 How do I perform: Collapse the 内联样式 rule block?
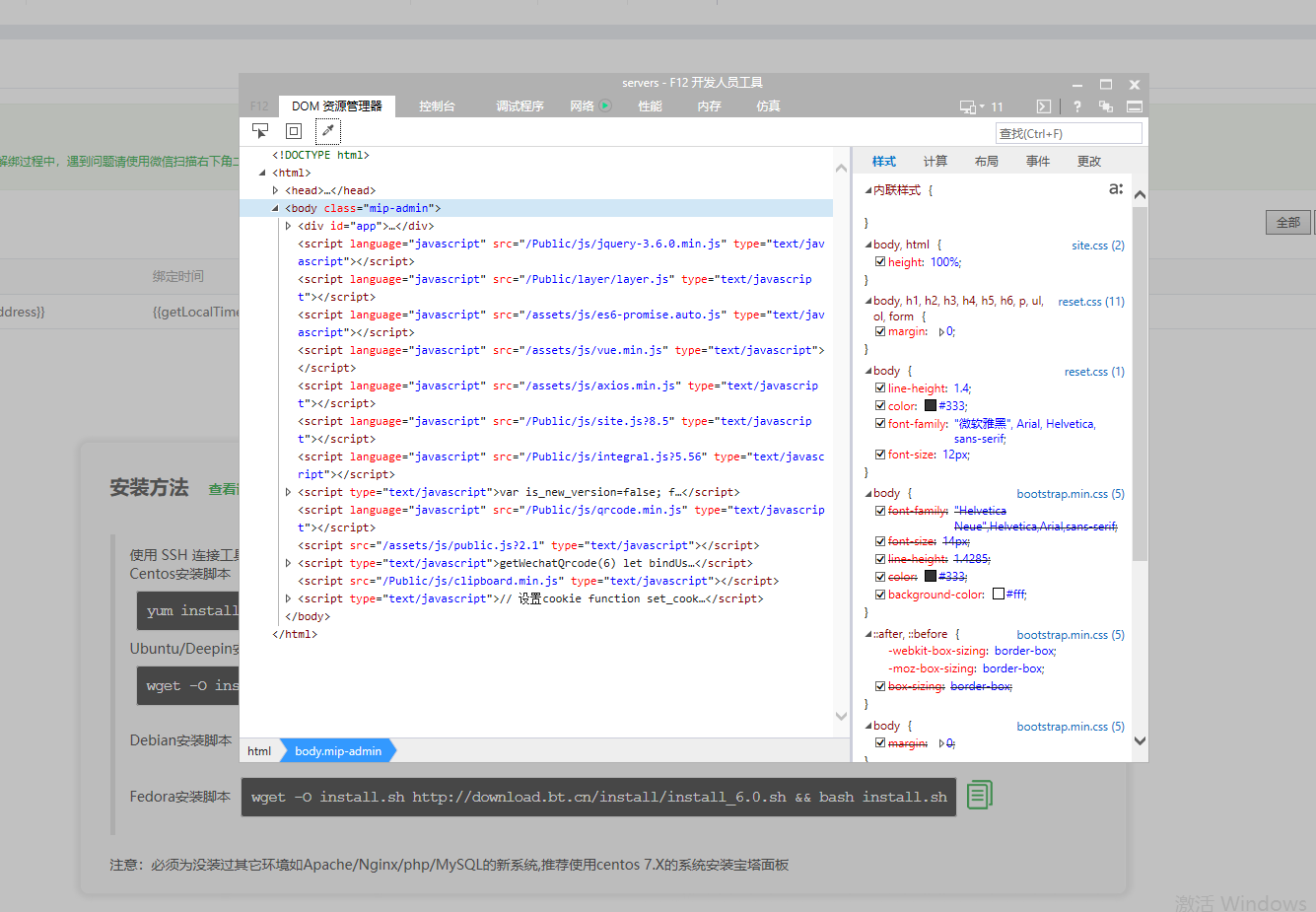pos(868,190)
